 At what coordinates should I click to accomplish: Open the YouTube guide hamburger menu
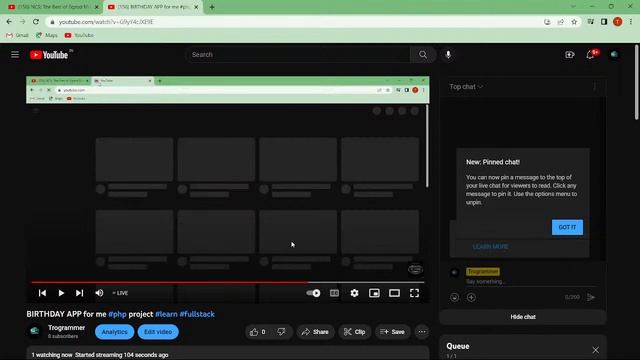point(15,54)
